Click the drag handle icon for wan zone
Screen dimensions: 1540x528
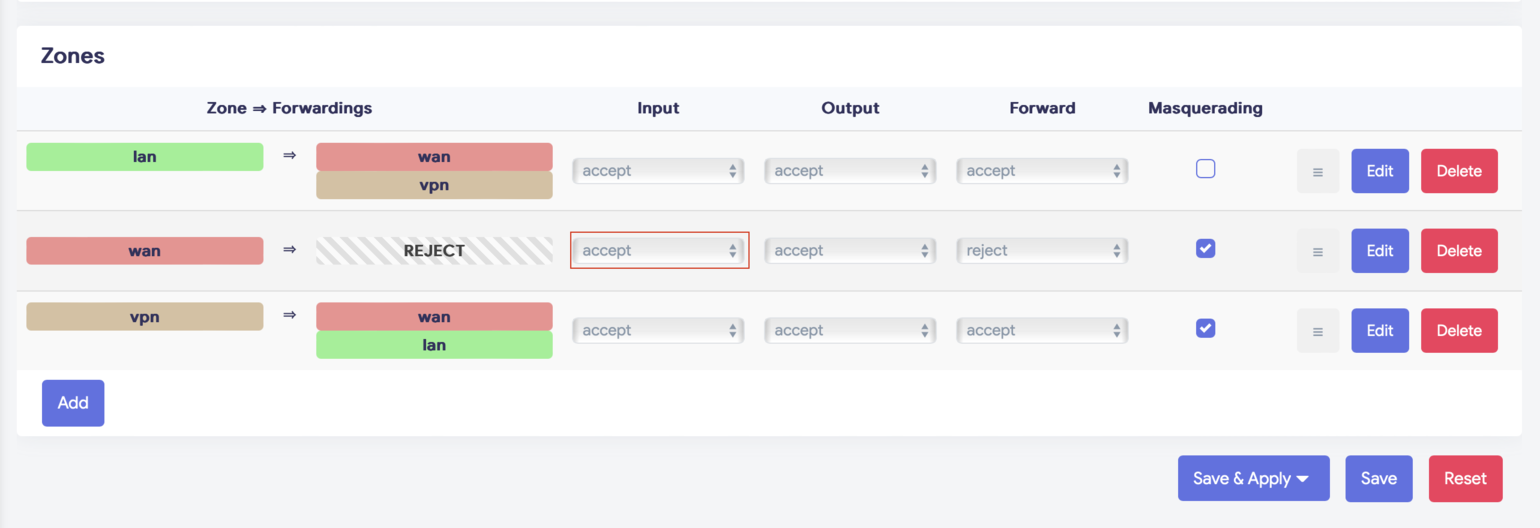[1317, 251]
